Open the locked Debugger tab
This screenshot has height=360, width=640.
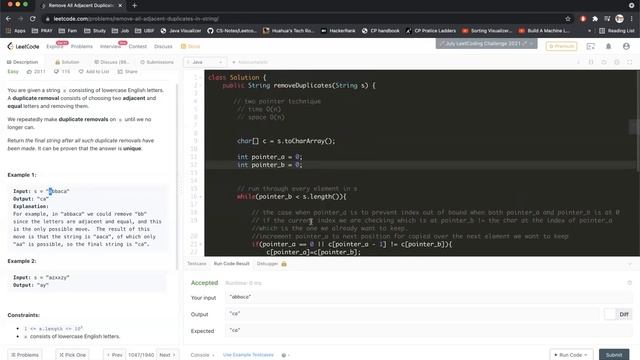271,264
